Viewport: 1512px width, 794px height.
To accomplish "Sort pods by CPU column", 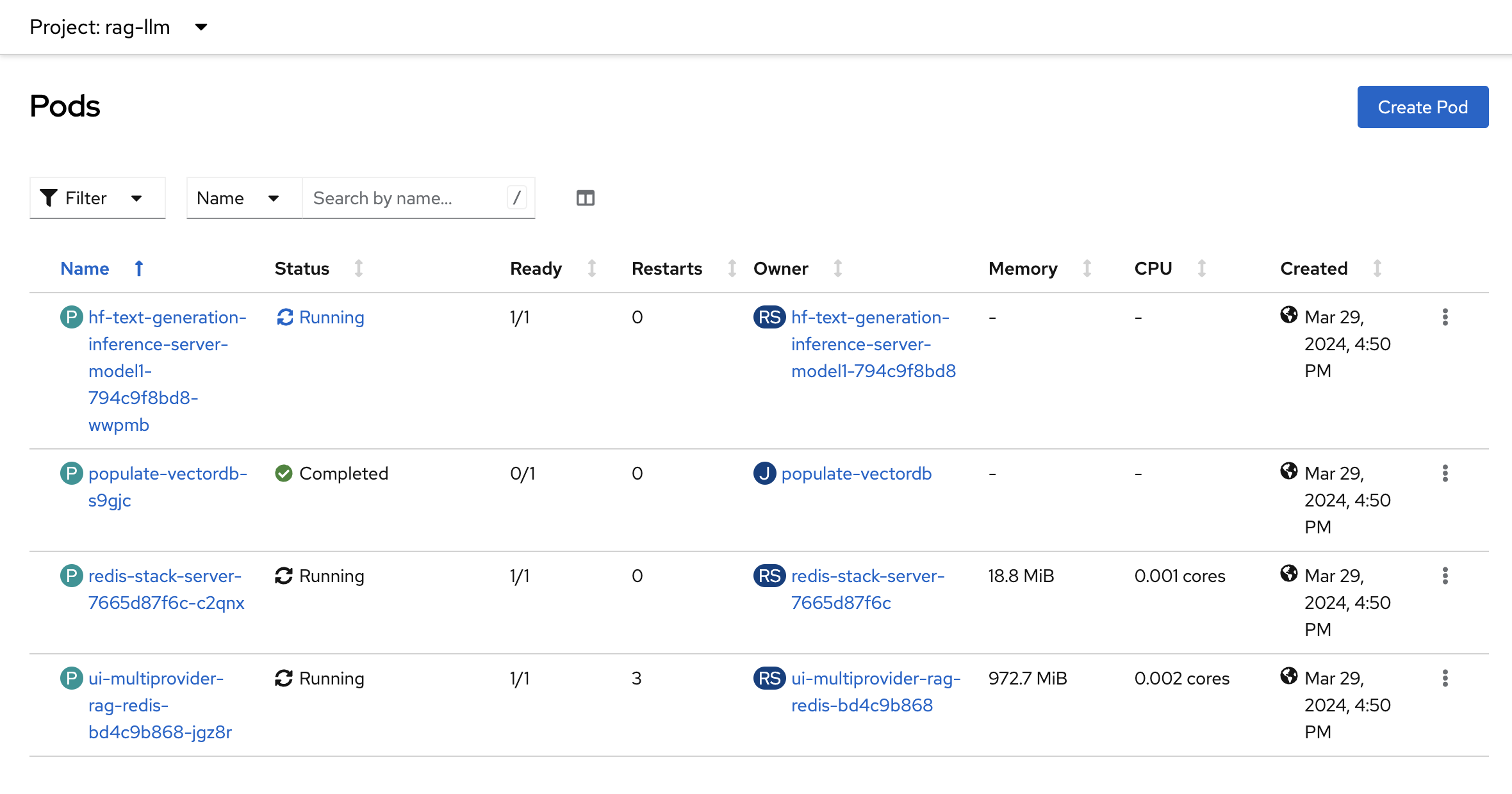I will [x=1201, y=268].
